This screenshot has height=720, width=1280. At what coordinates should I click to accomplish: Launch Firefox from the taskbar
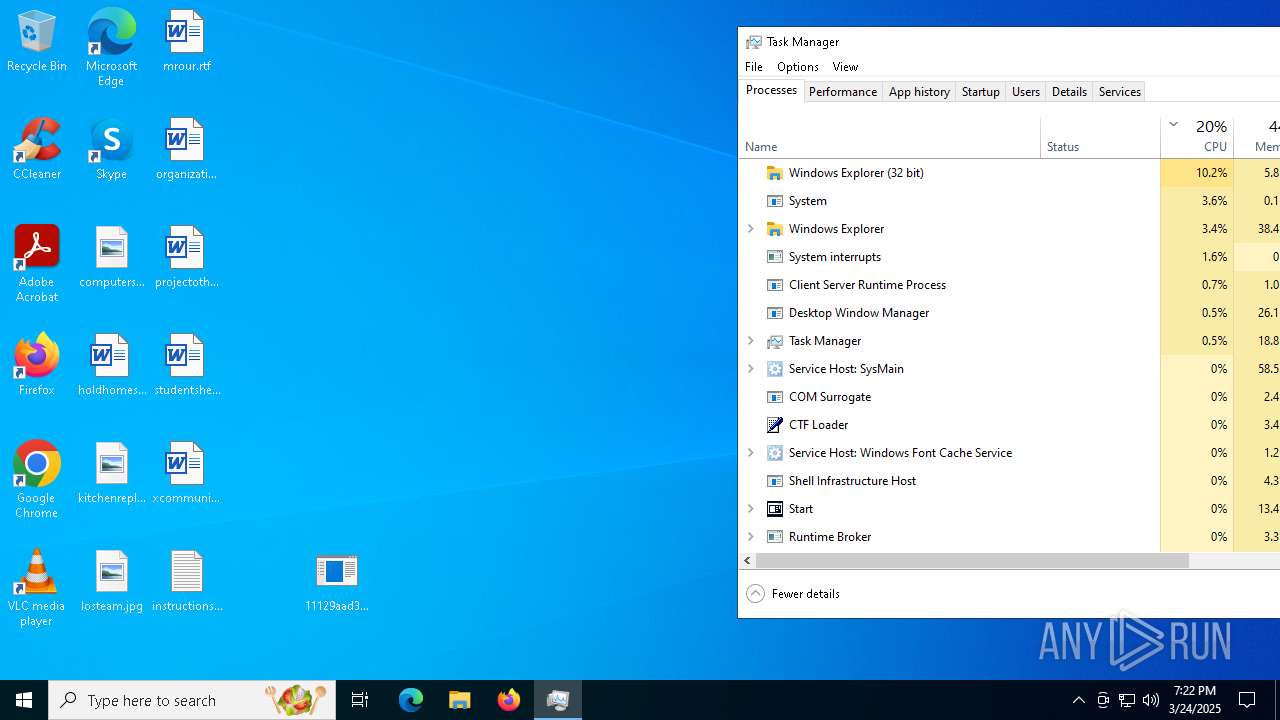coord(509,700)
